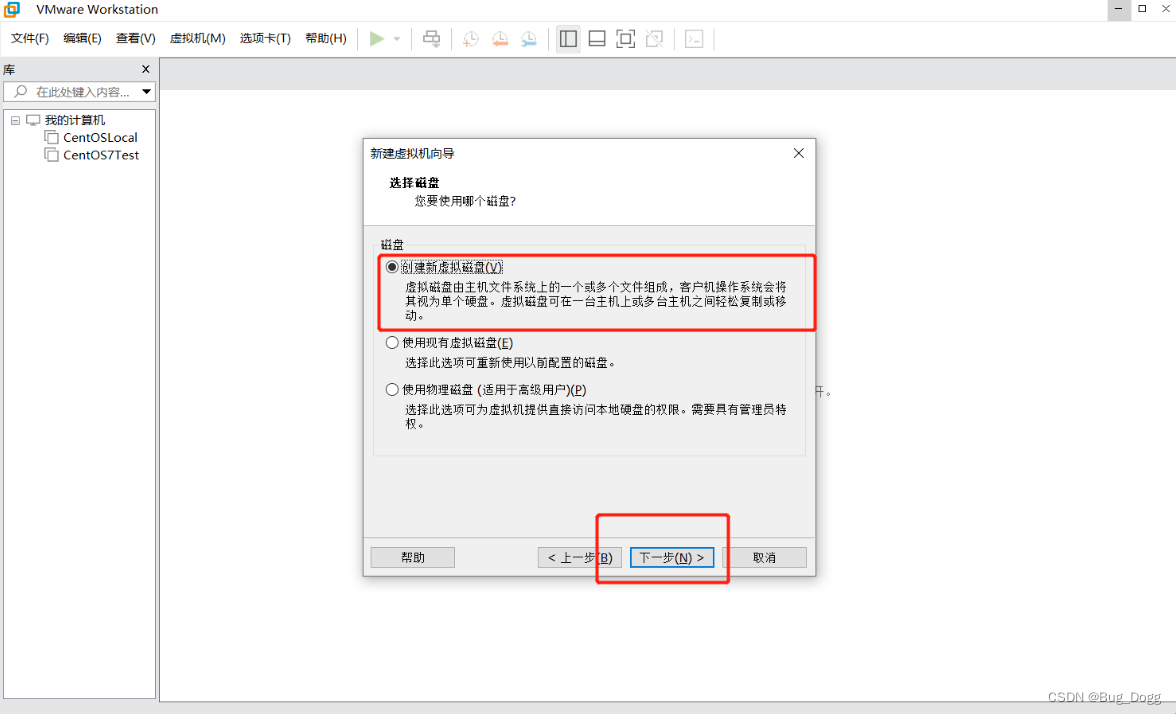This screenshot has height=714, width=1176.
Task: Toggle the library sidebar view icon
Action: point(568,38)
